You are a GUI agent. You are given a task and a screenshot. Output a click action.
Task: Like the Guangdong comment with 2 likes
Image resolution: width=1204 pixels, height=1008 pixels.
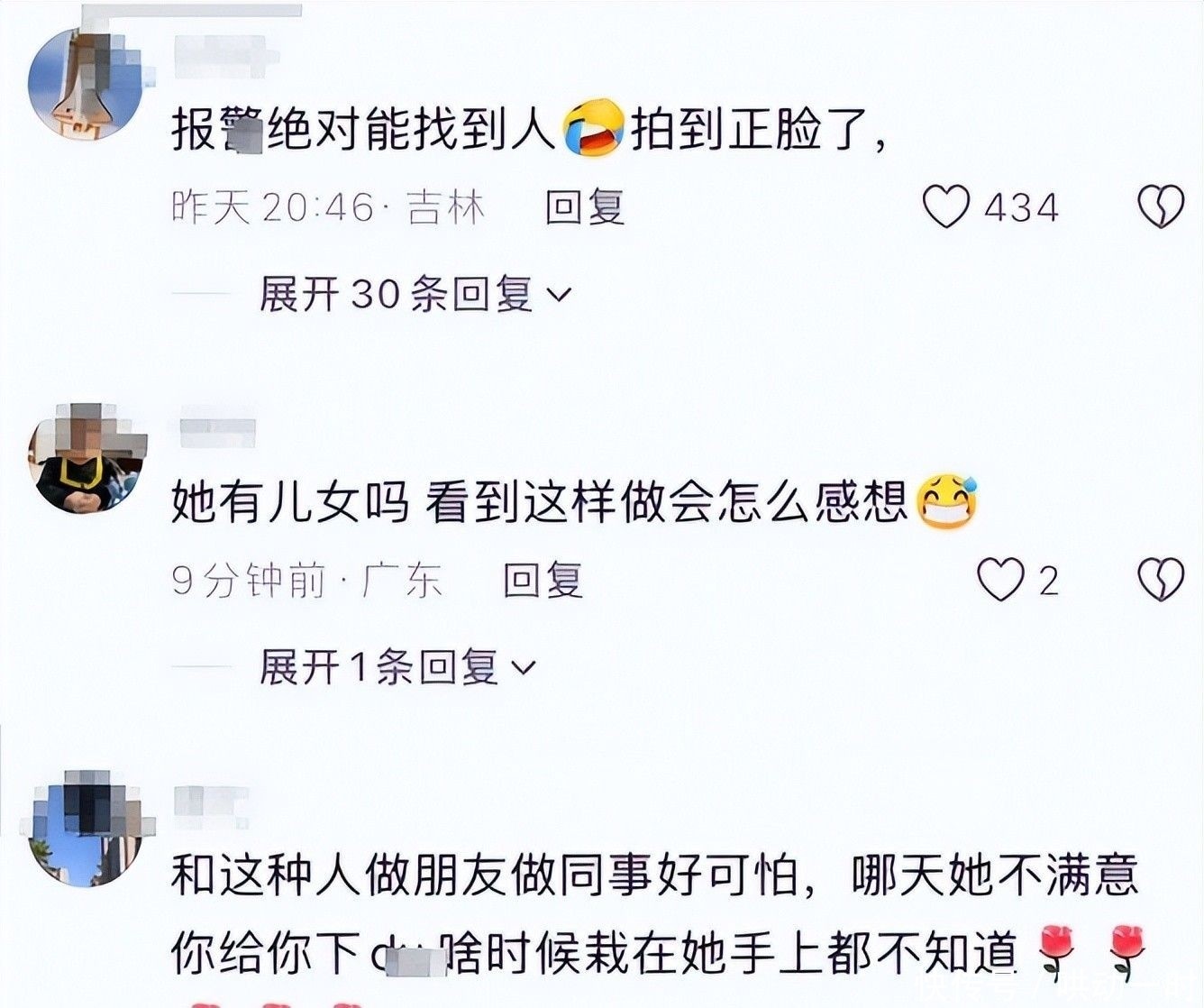click(1001, 580)
